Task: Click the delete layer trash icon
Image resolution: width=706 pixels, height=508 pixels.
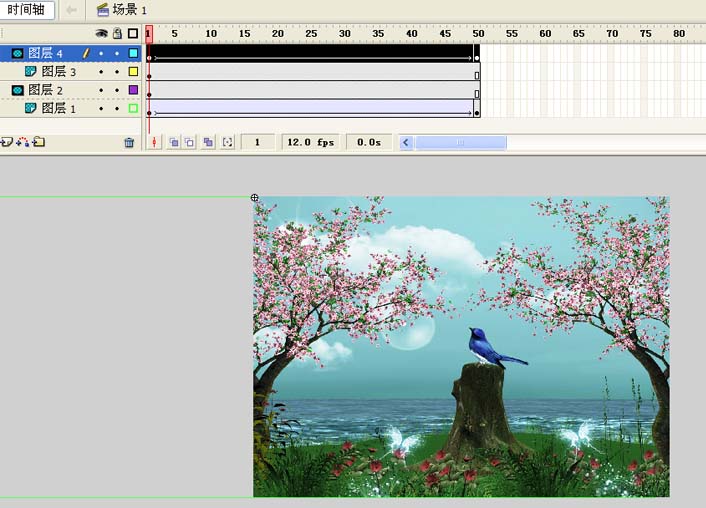Action: [x=129, y=143]
